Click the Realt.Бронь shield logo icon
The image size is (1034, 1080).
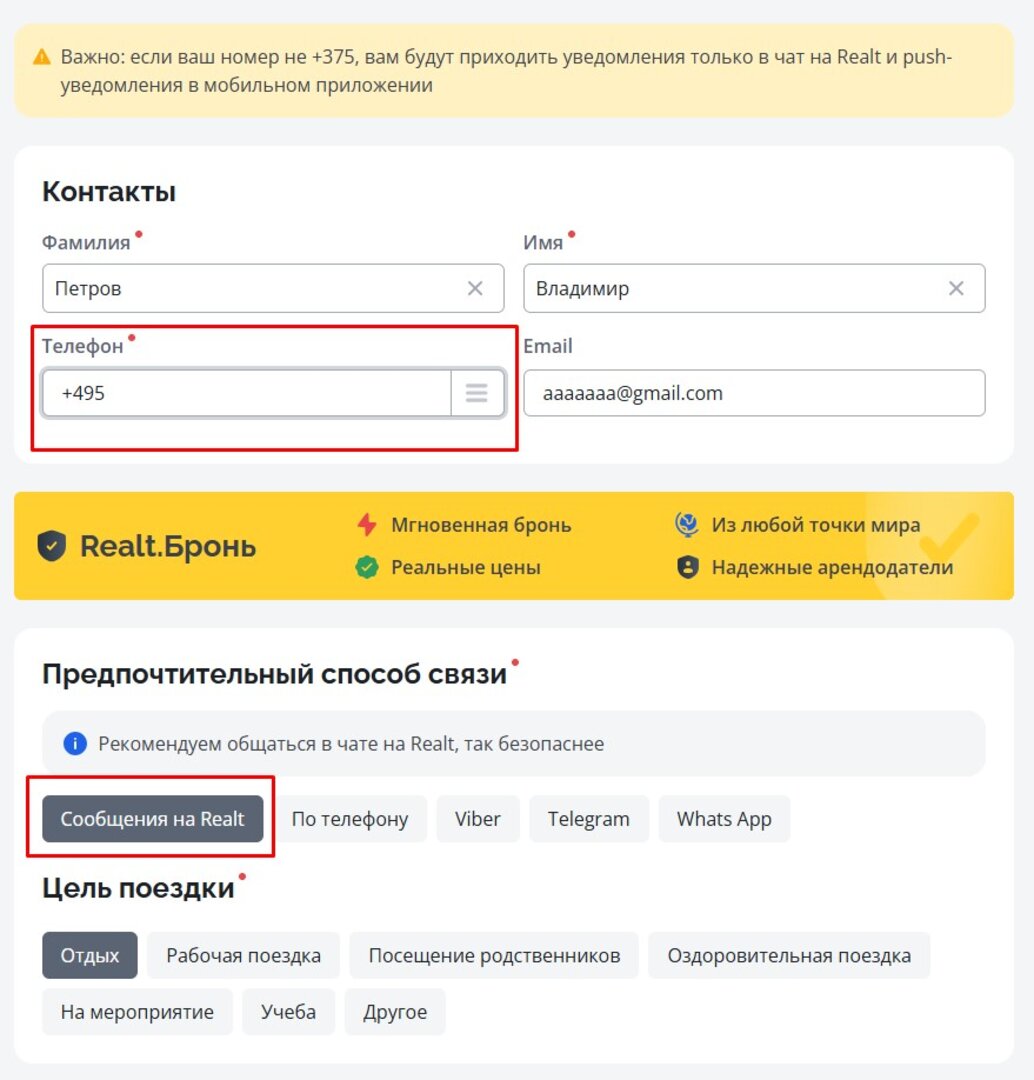(52, 546)
